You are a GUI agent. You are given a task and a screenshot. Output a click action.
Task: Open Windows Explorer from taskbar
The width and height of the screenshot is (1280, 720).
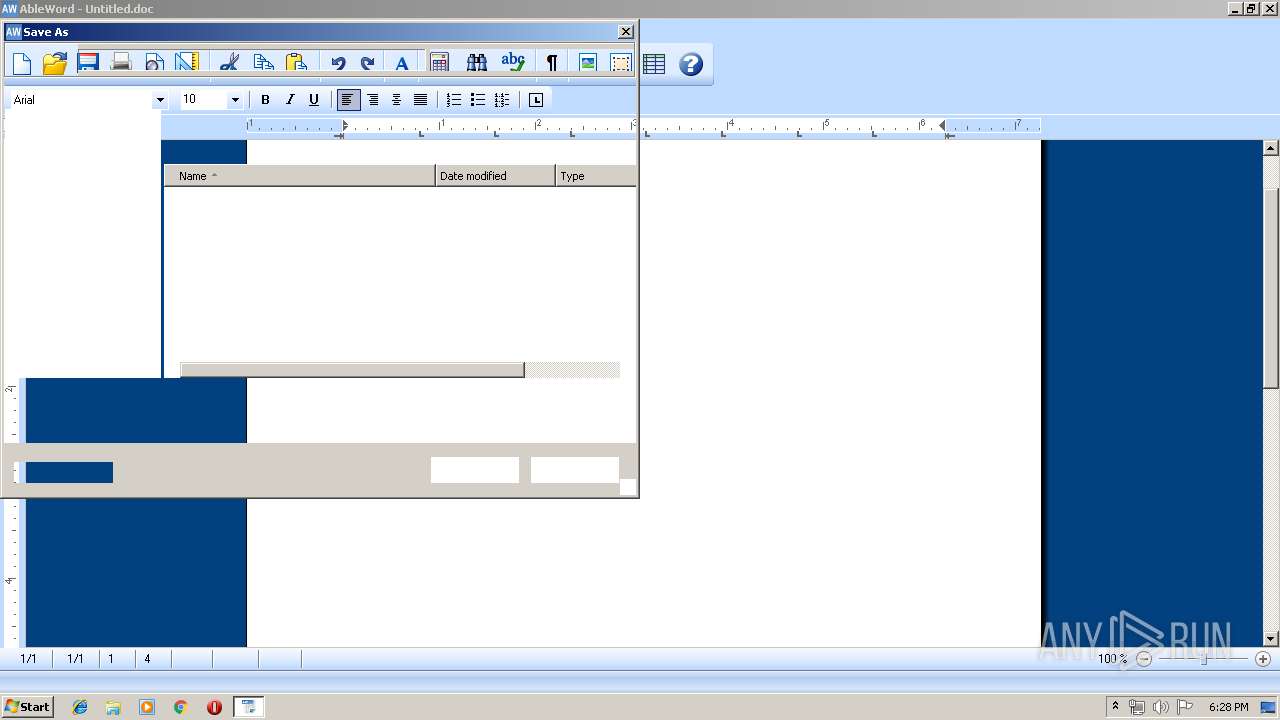pos(113,707)
